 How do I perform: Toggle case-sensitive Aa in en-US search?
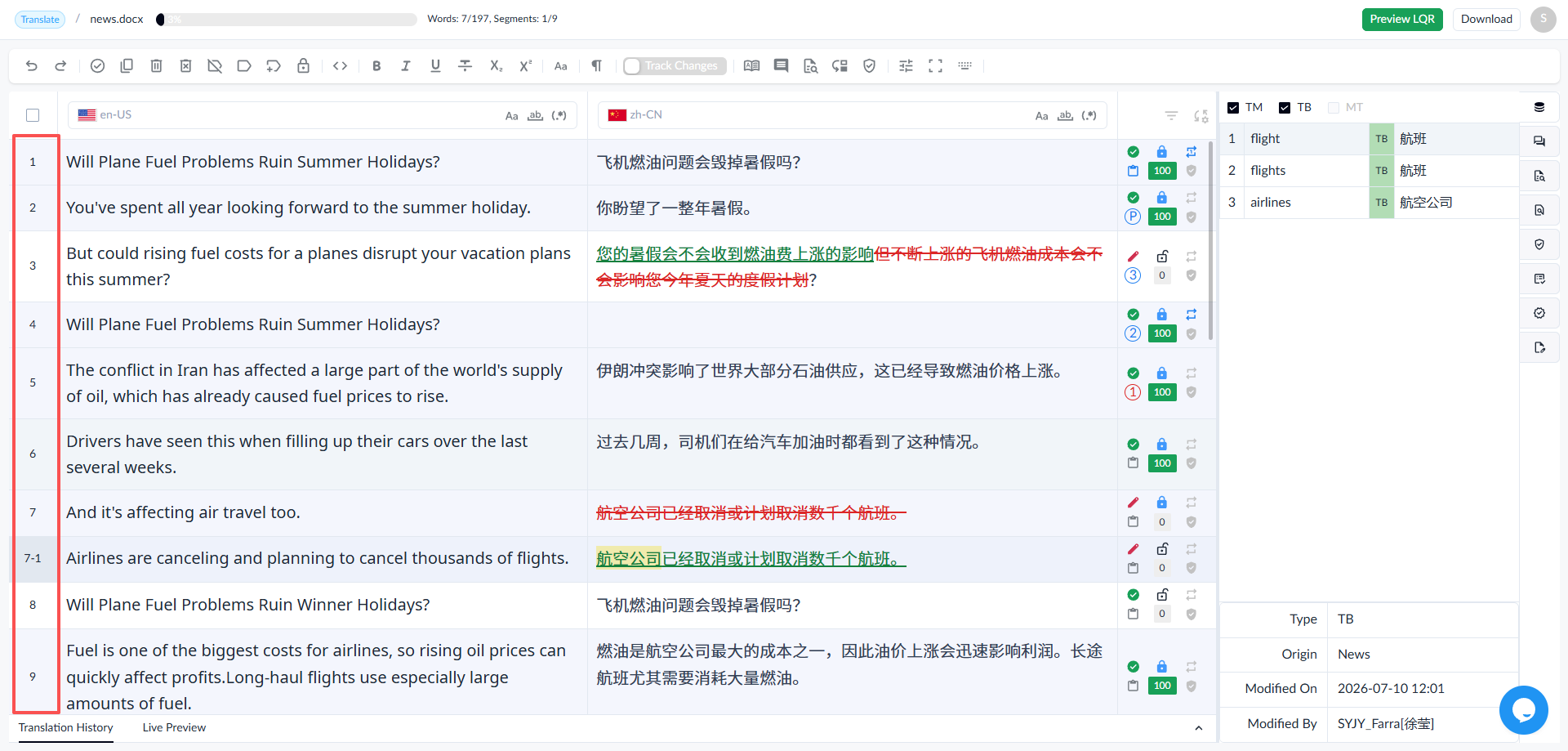511,116
